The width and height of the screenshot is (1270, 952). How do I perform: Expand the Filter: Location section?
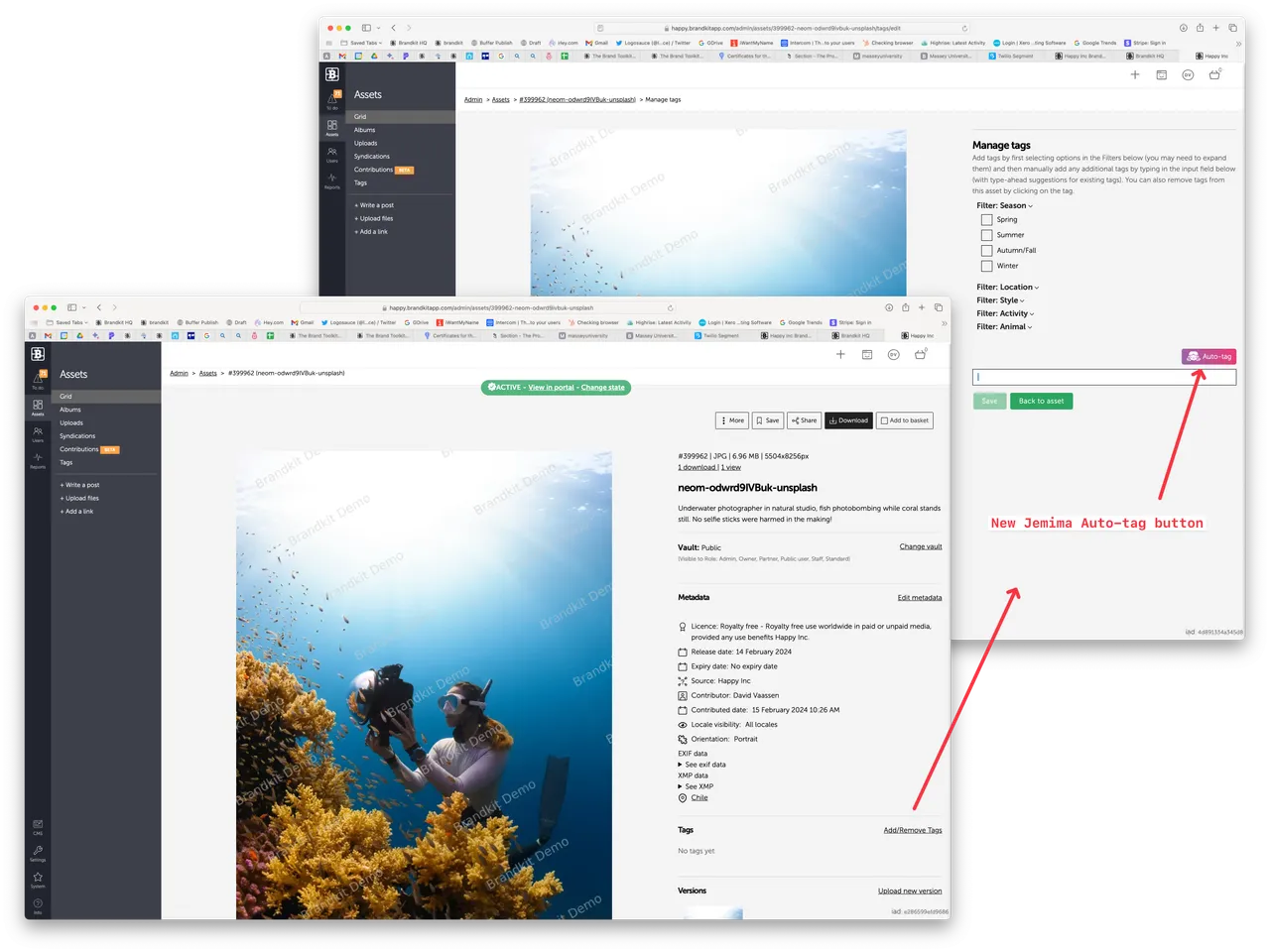(x=1007, y=288)
